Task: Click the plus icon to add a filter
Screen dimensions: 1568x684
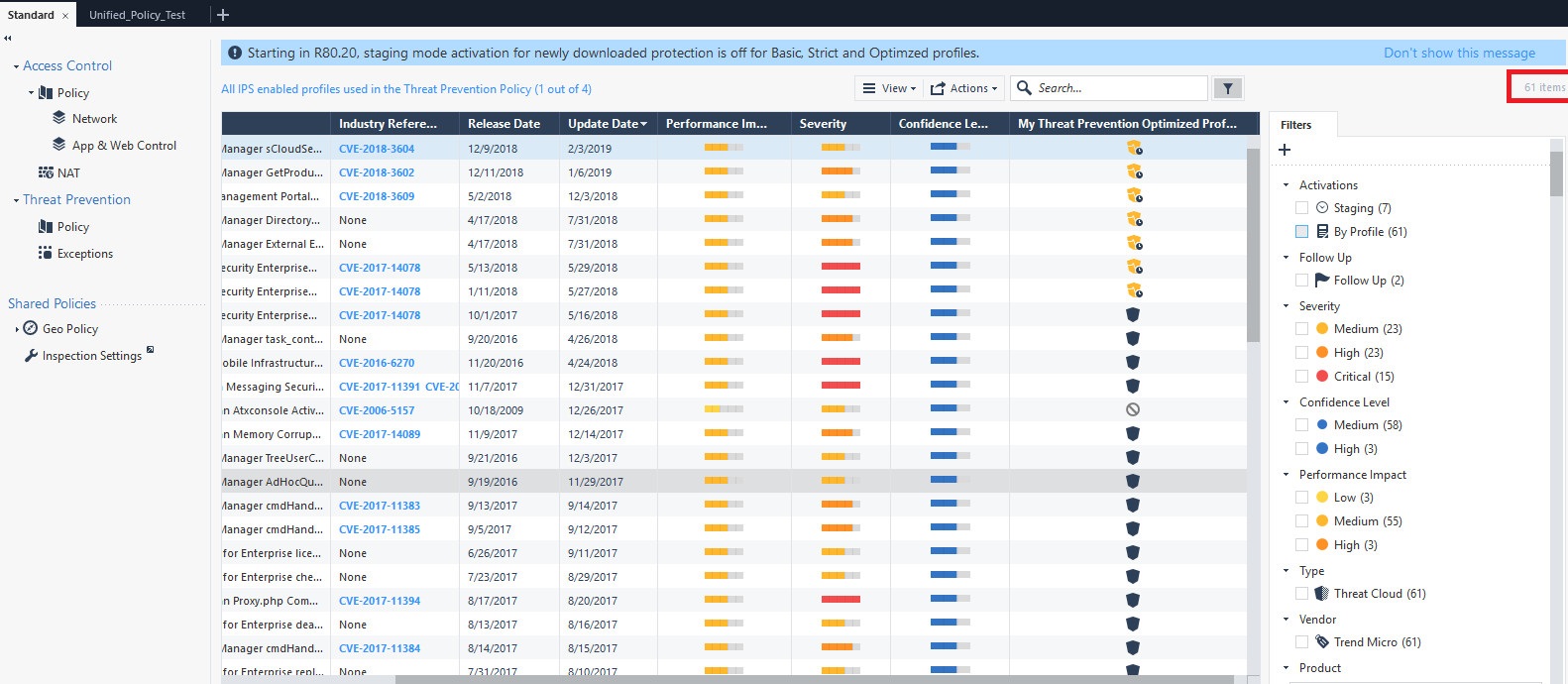Action: (x=1285, y=150)
